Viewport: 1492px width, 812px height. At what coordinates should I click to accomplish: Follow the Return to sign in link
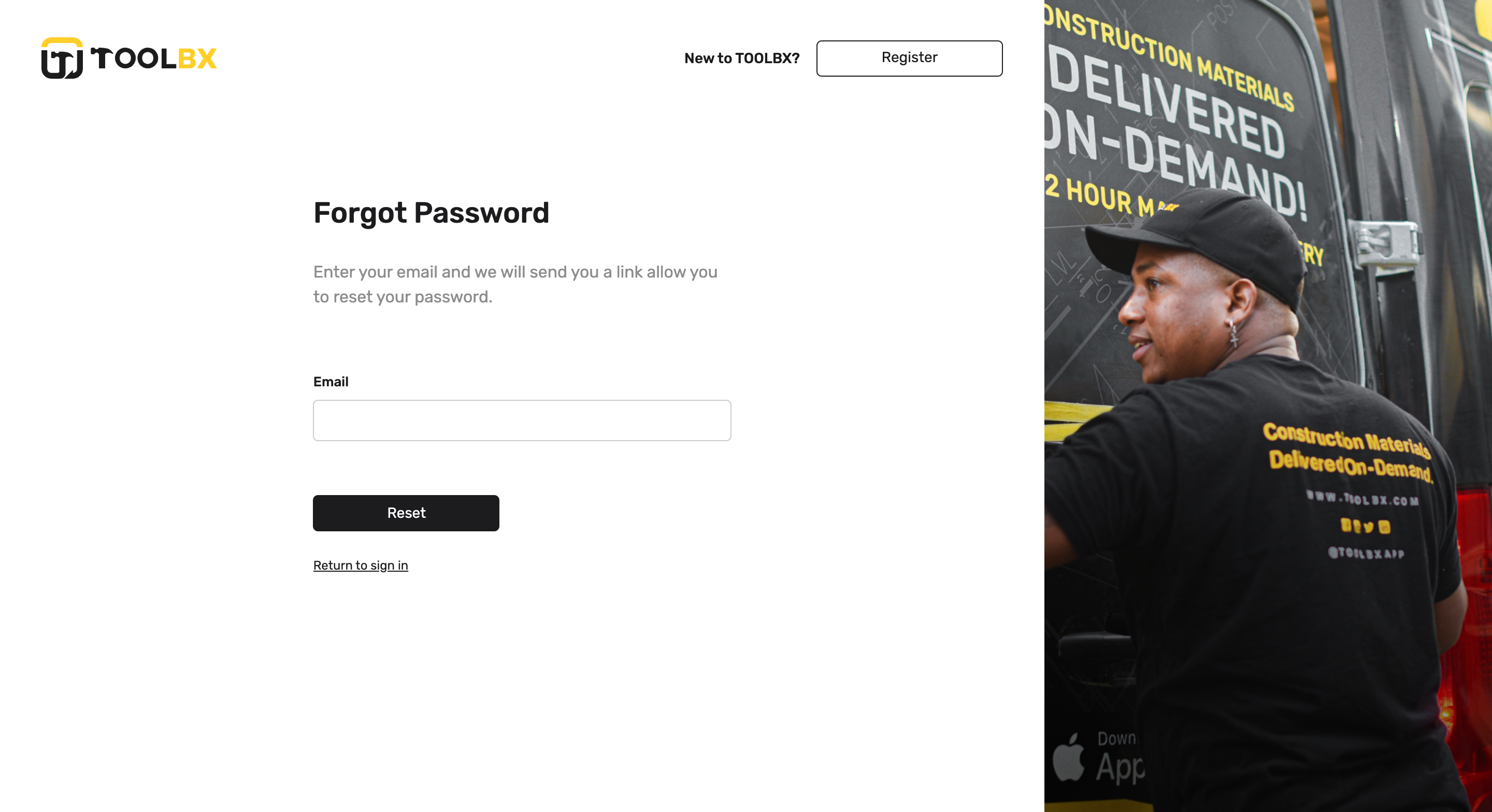[x=360, y=565]
